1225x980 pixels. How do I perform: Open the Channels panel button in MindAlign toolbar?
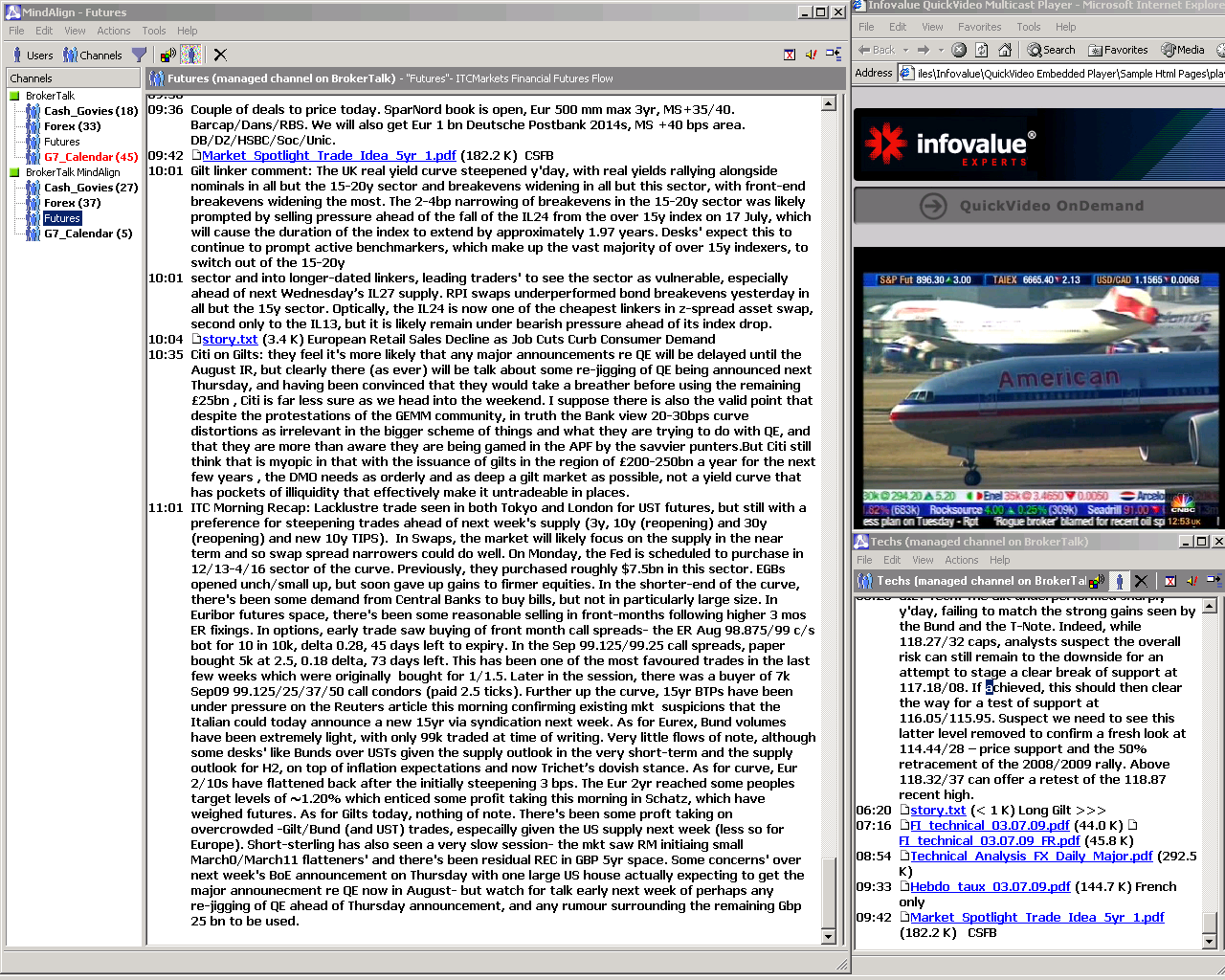(93, 56)
